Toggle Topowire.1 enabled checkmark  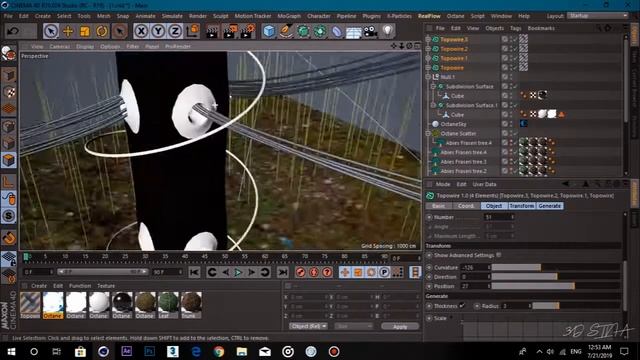click(516, 58)
